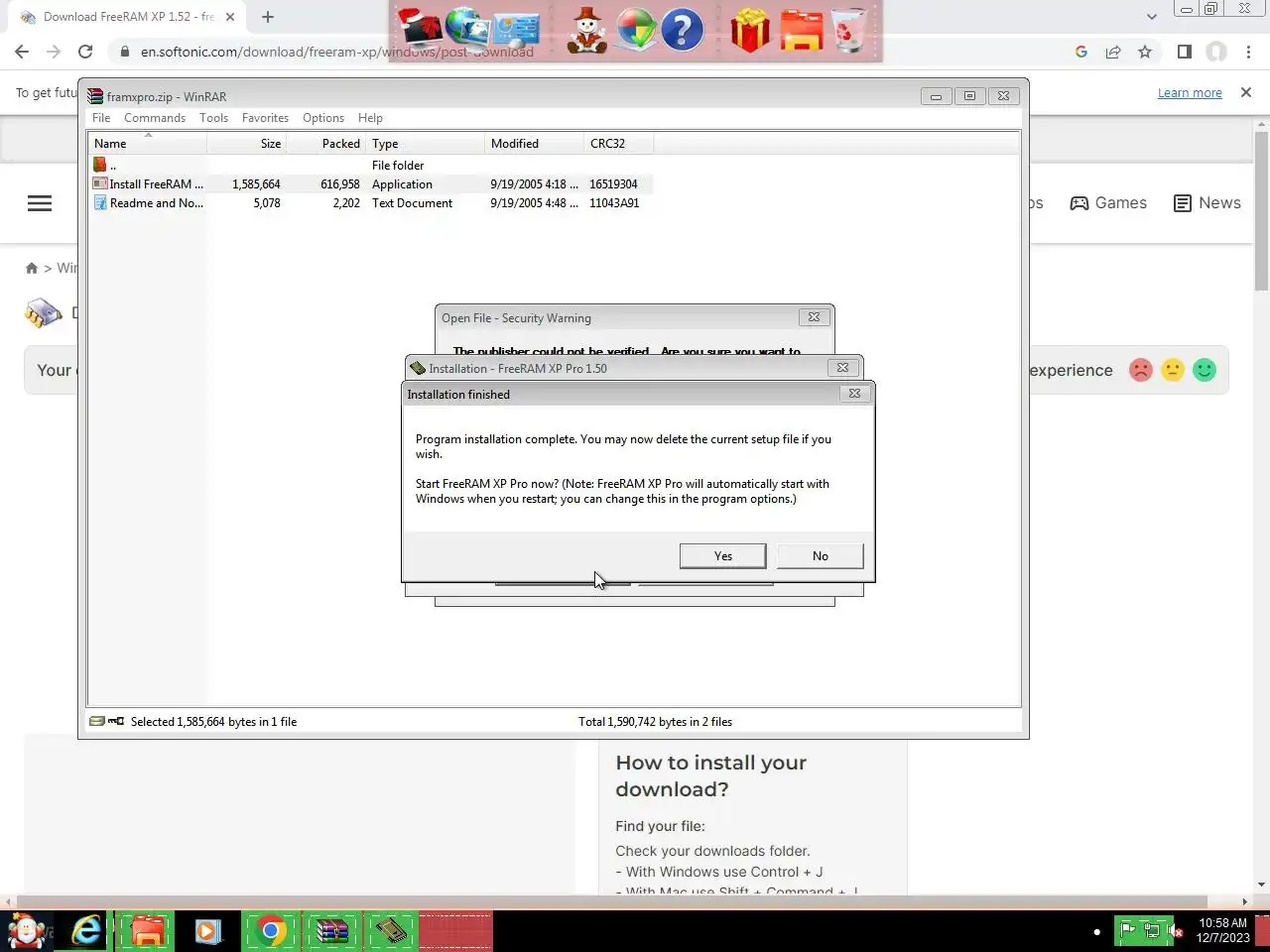Open a new Chrome tab
The image size is (1270, 952).
(x=268, y=16)
